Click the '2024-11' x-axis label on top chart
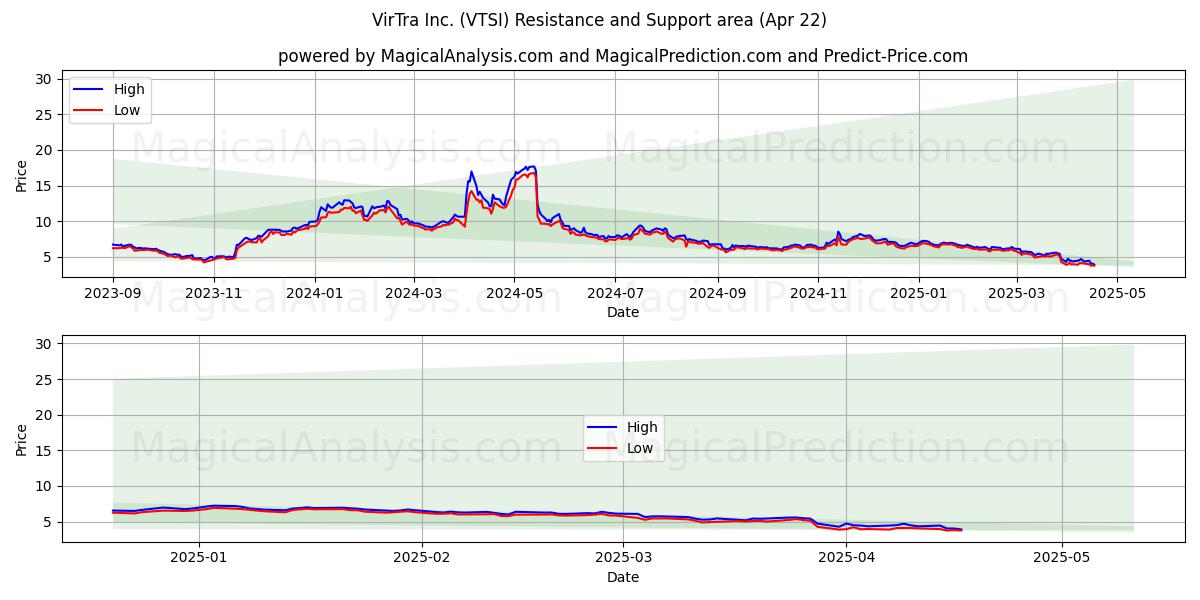This screenshot has height=600, width=1200. coord(817,294)
